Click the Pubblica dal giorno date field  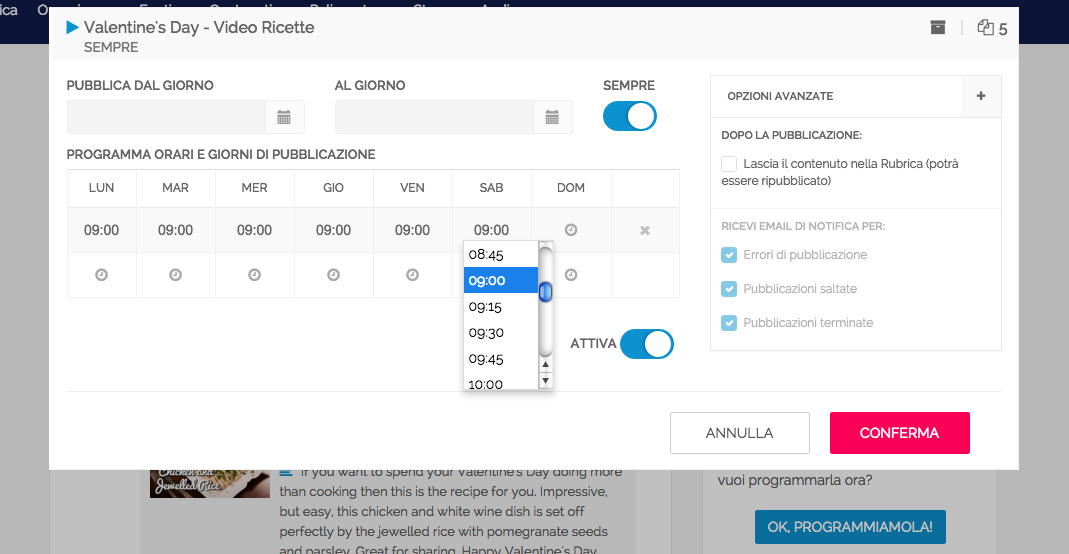click(x=166, y=117)
